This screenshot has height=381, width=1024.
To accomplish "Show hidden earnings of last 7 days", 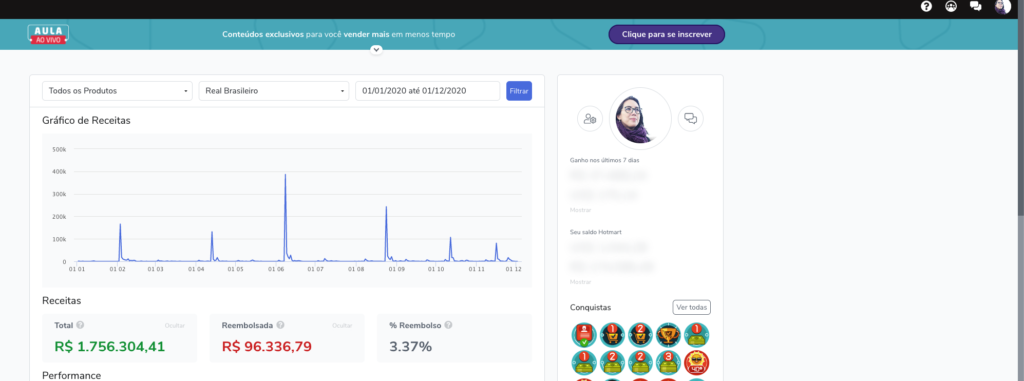I will coord(581,210).
